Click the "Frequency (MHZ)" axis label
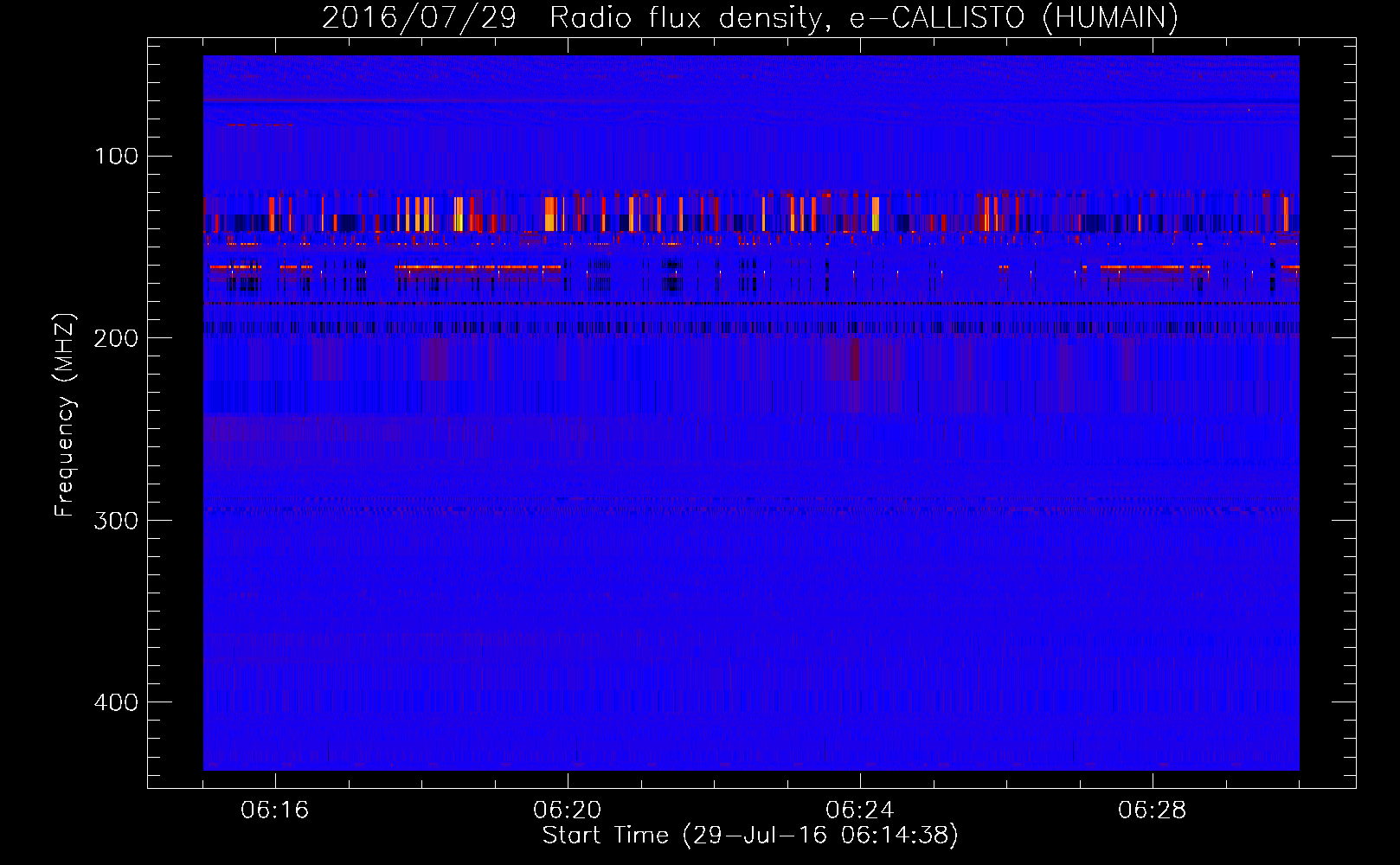Image resolution: width=1400 pixels, height=865 pixels. (64, 415)
